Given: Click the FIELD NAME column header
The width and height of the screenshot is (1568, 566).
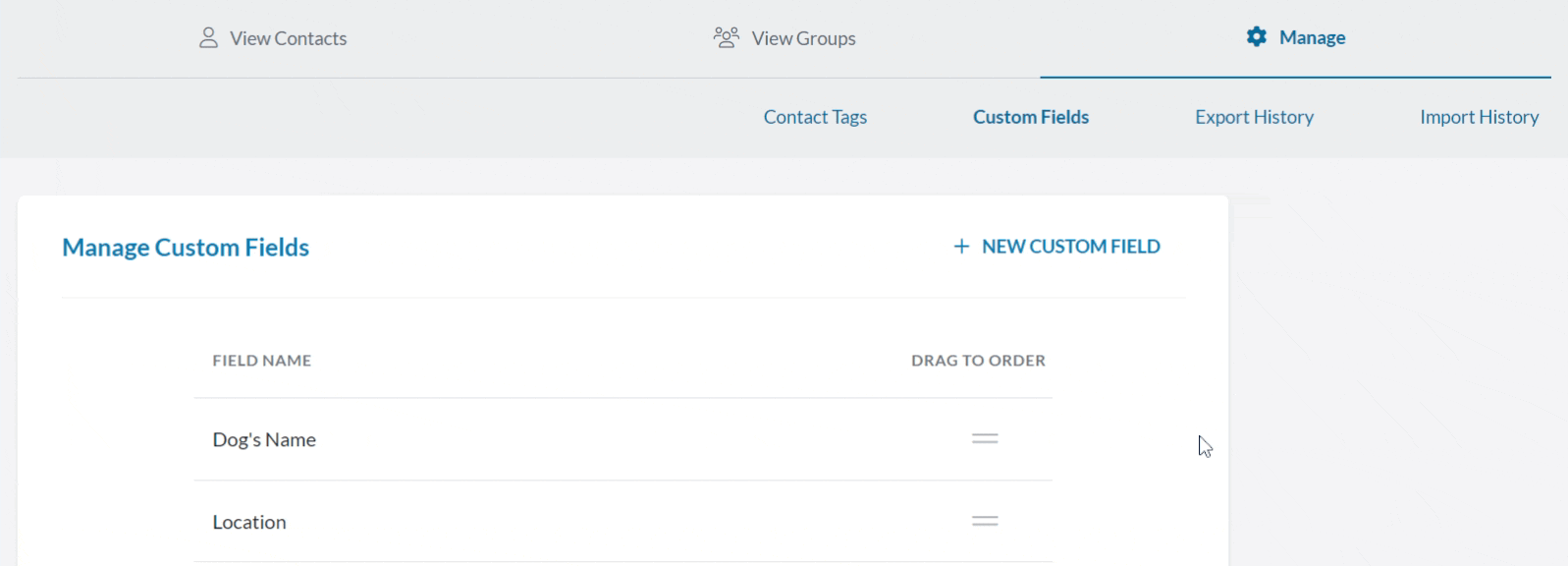Looking at the screenshot, I should point(261,361).
